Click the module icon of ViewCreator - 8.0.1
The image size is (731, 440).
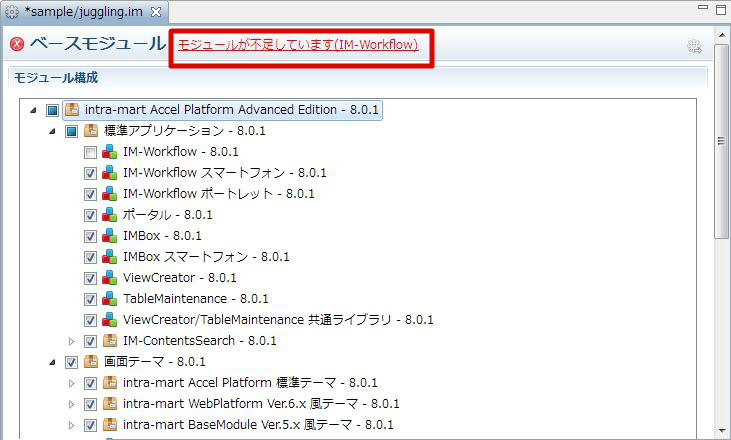click(110, 277)
